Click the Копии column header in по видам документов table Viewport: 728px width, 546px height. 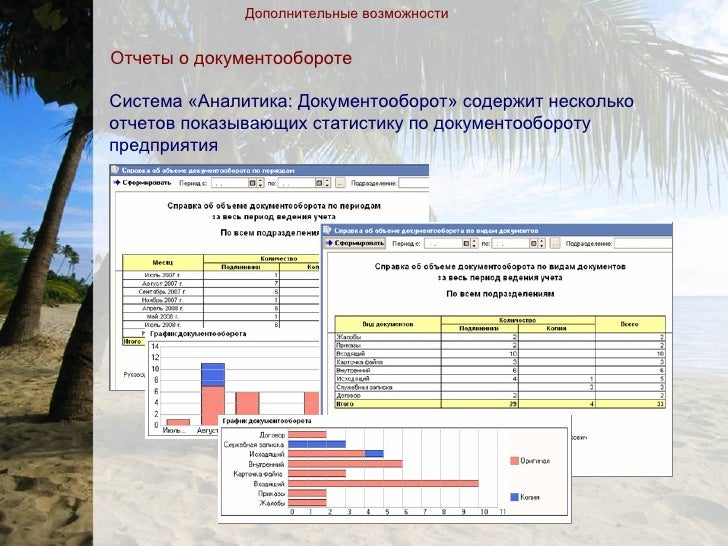[x=556, y=328]
